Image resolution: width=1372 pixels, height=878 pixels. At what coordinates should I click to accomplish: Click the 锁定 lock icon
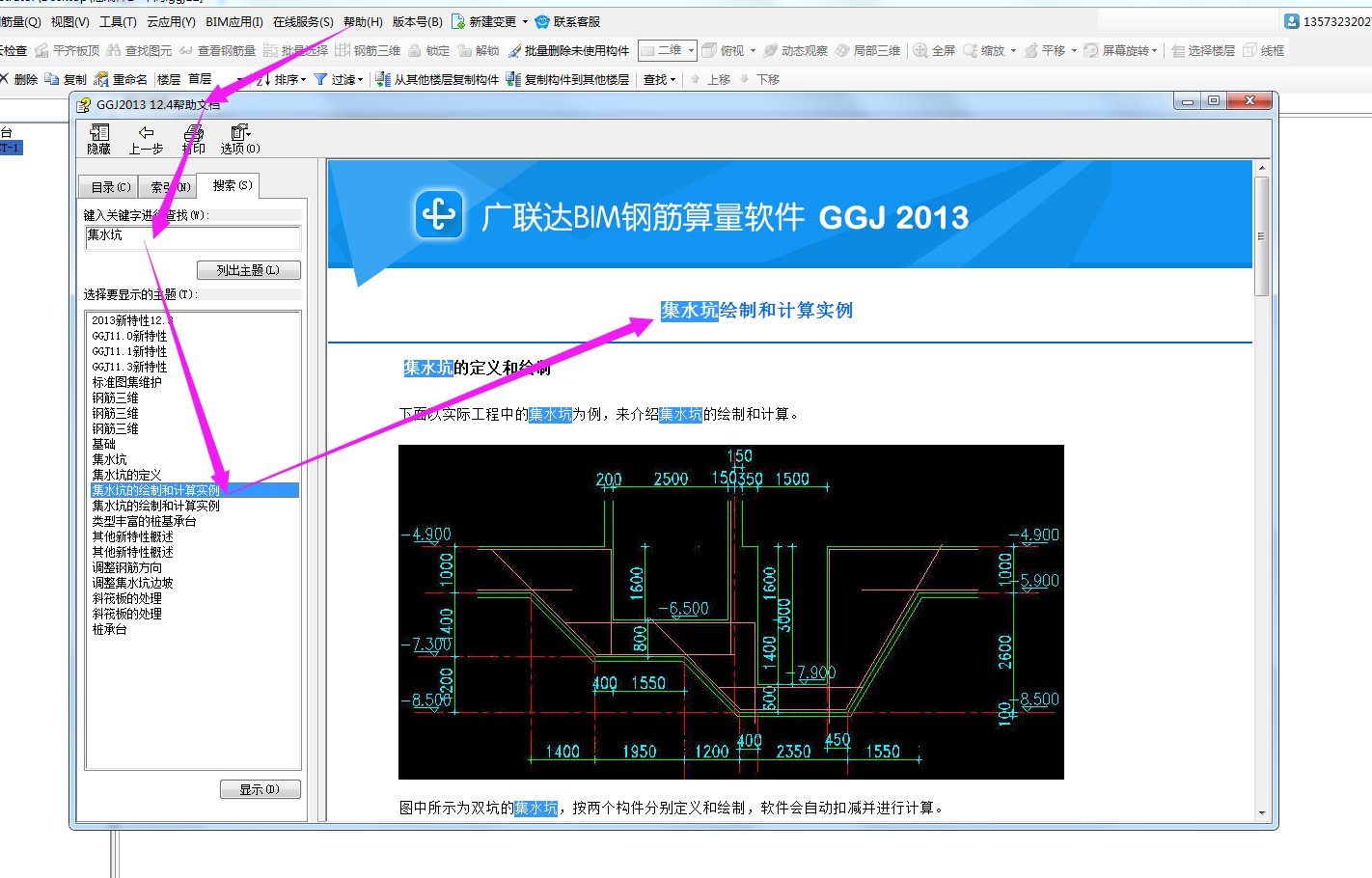(415, 50)
